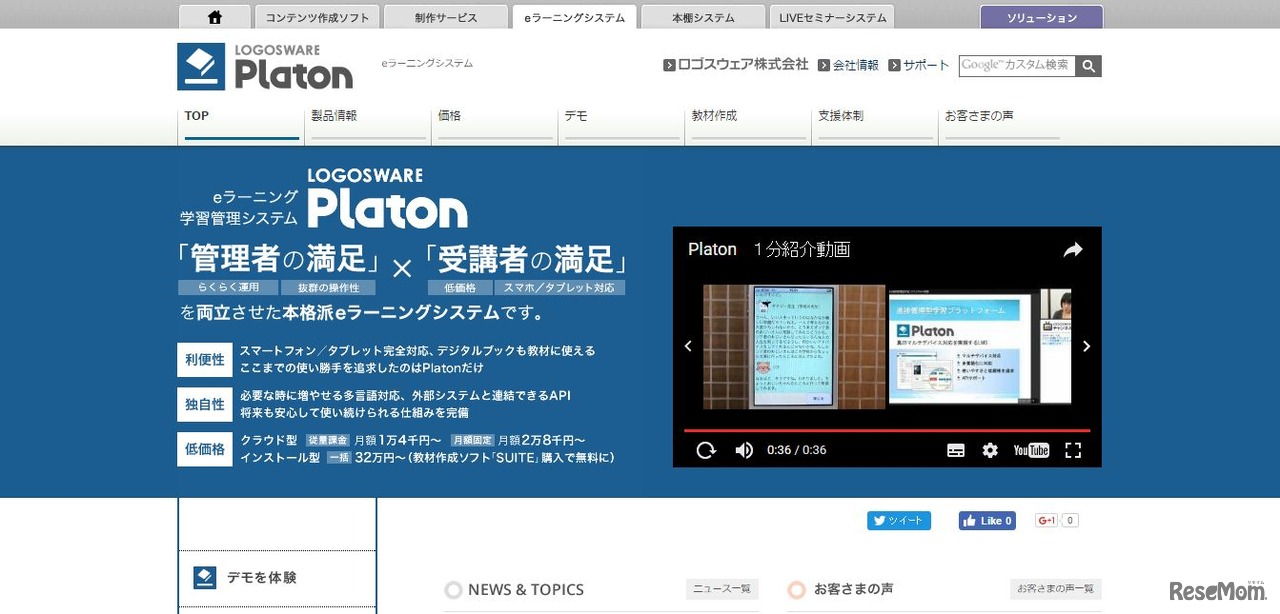The width and height of the screenshot is (1280, 614).
Task: Mute the video player audio
Action: (x=743, y=450)
